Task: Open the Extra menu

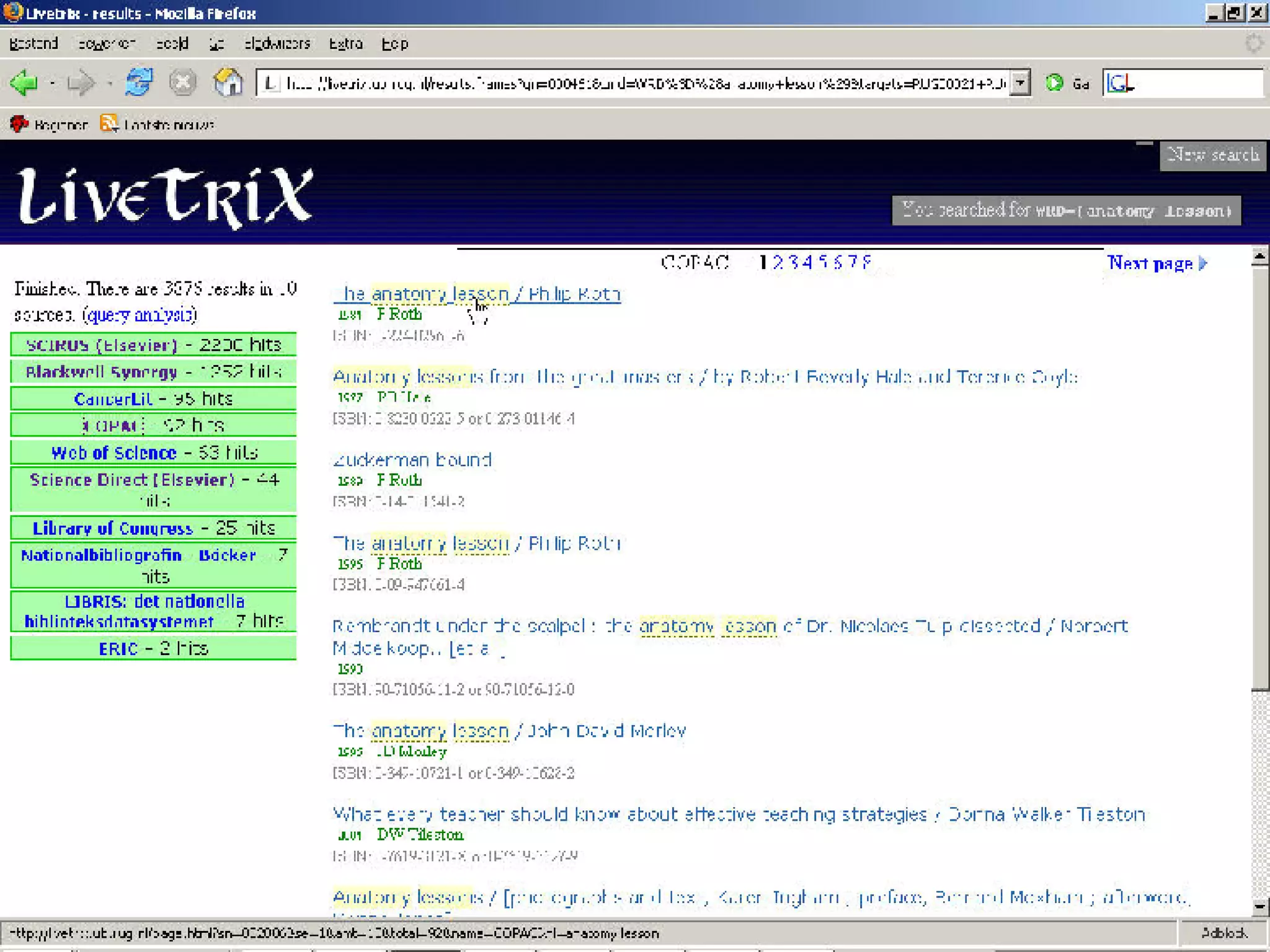Action: tap(345, 44)
